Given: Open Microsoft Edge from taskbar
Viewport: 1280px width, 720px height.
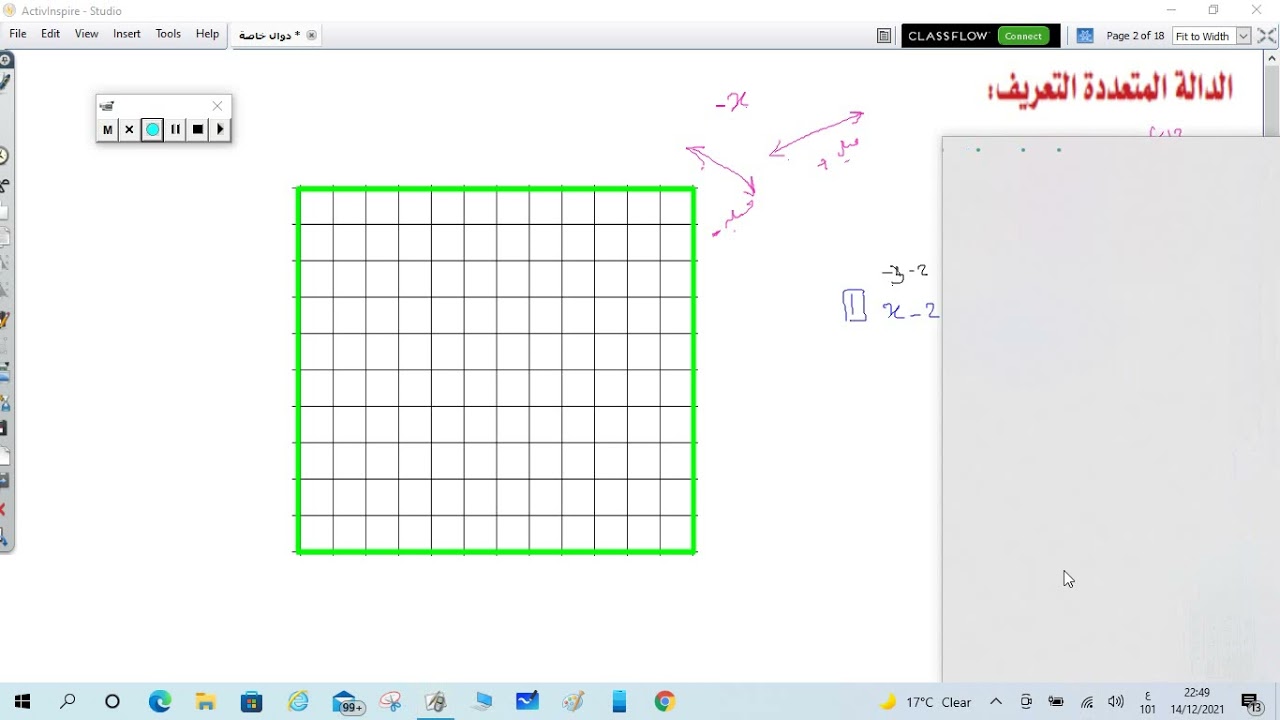Looking at the screenshot, I should coord(160,702).
